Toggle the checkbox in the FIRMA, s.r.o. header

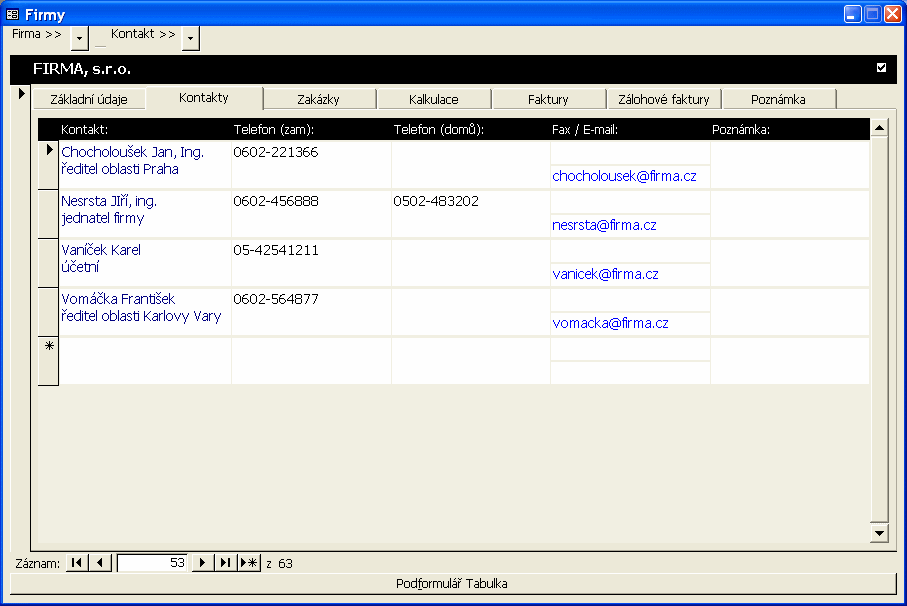pyautogui.click(x=881, y=68)
